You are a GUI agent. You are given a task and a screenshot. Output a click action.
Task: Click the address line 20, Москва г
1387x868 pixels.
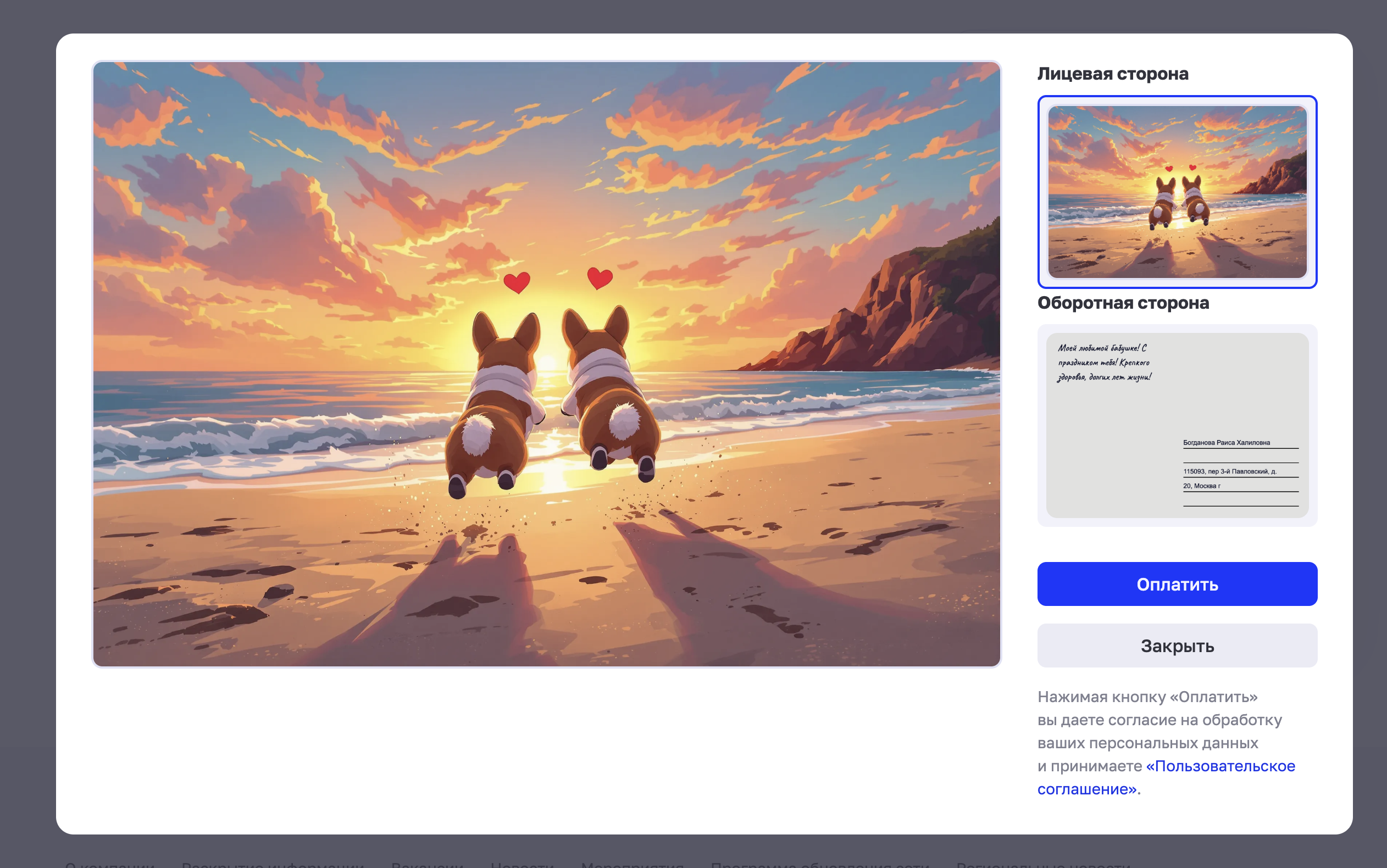pyautogui.click(x=1202, y=486)
